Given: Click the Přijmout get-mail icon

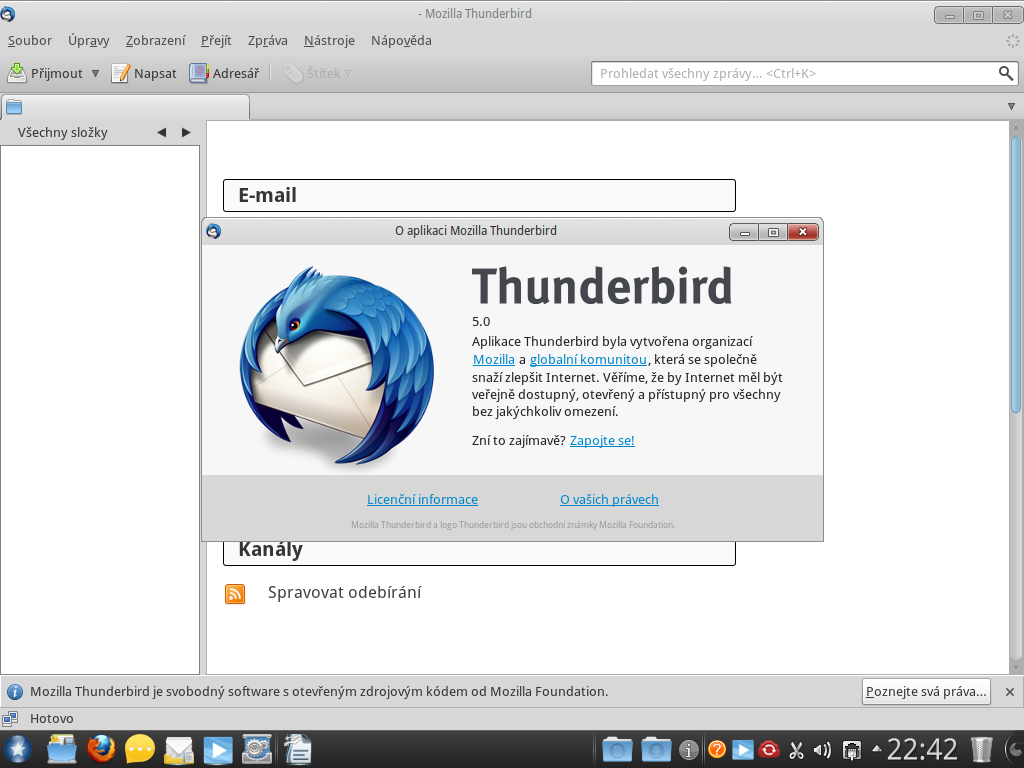Looking at the screenshot, I should (17, 73).
